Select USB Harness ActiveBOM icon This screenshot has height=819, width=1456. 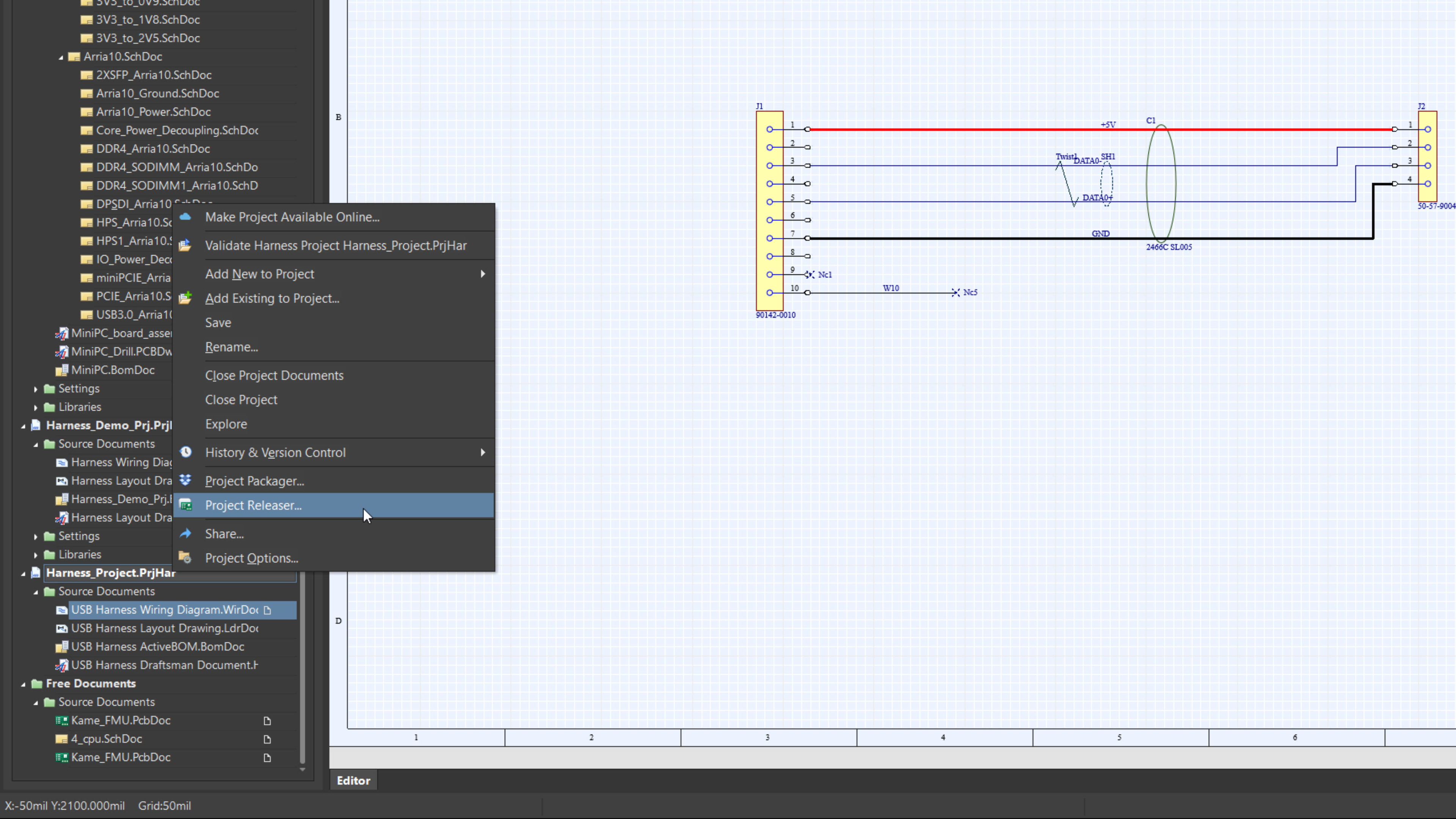click(63, 646)
